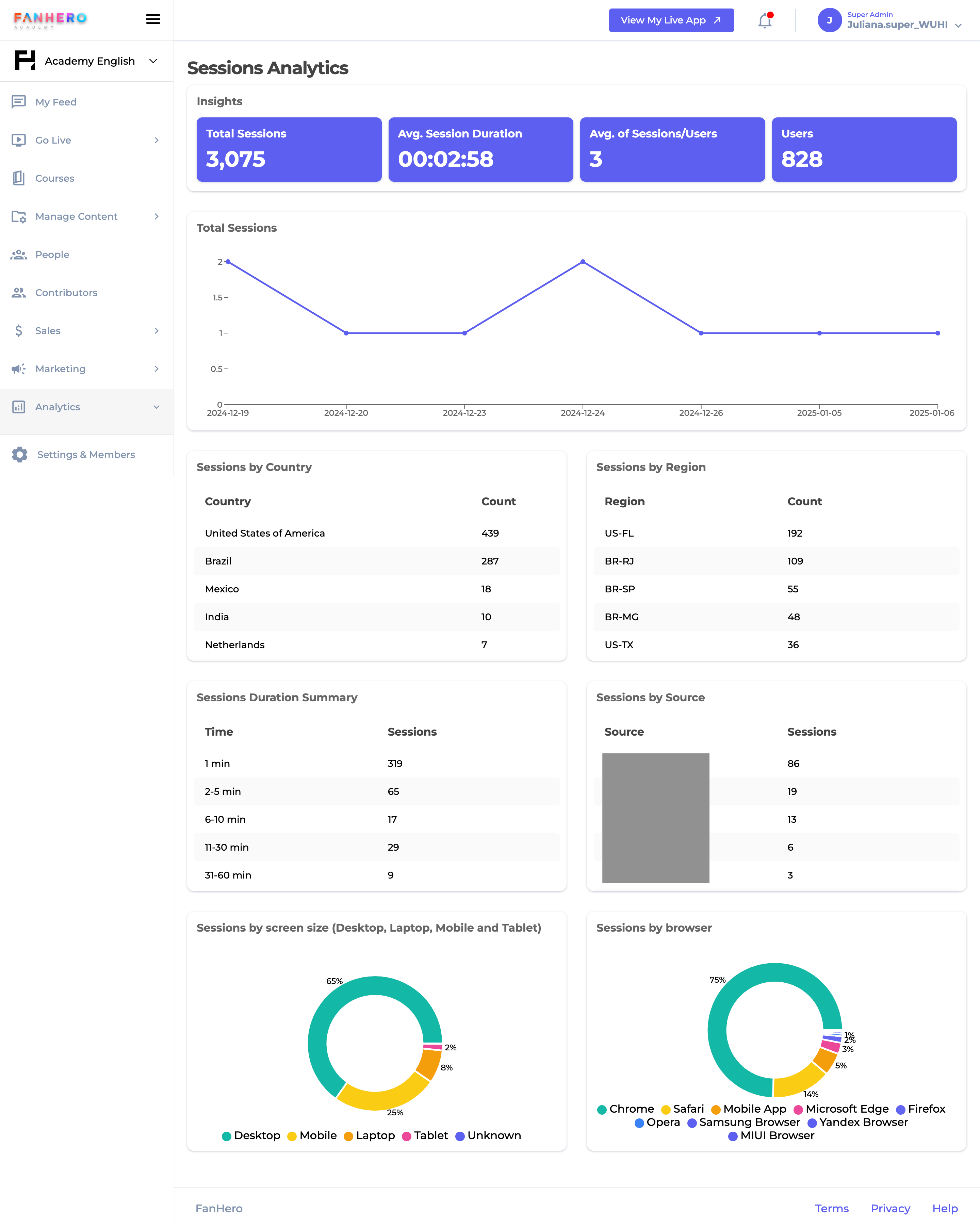Click the Academy English organization logo

pyautogui.click(x=25, y=61)
